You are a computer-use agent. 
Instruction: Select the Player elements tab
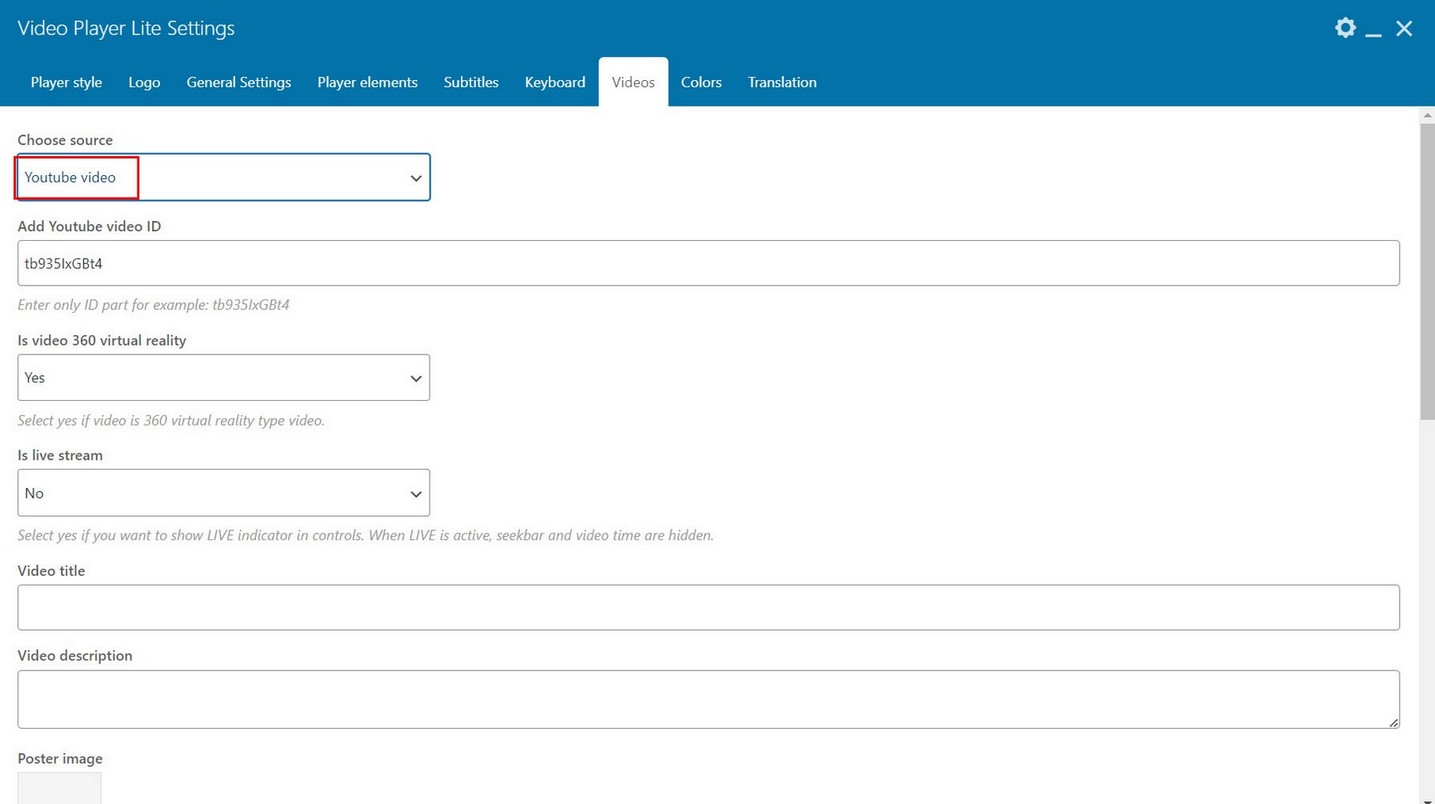coord(367,82)
